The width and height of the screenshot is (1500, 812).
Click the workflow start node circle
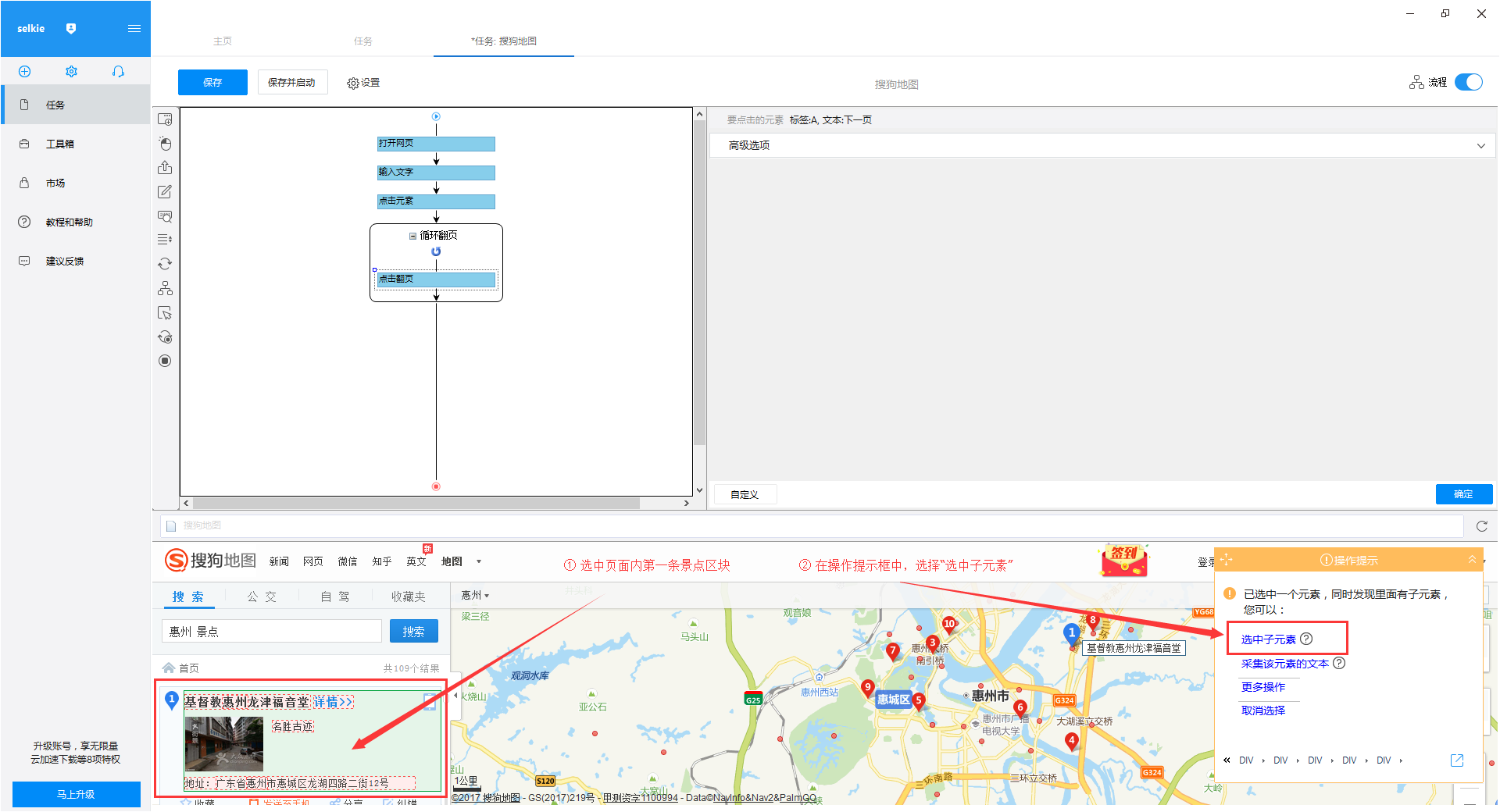[437, 116]
